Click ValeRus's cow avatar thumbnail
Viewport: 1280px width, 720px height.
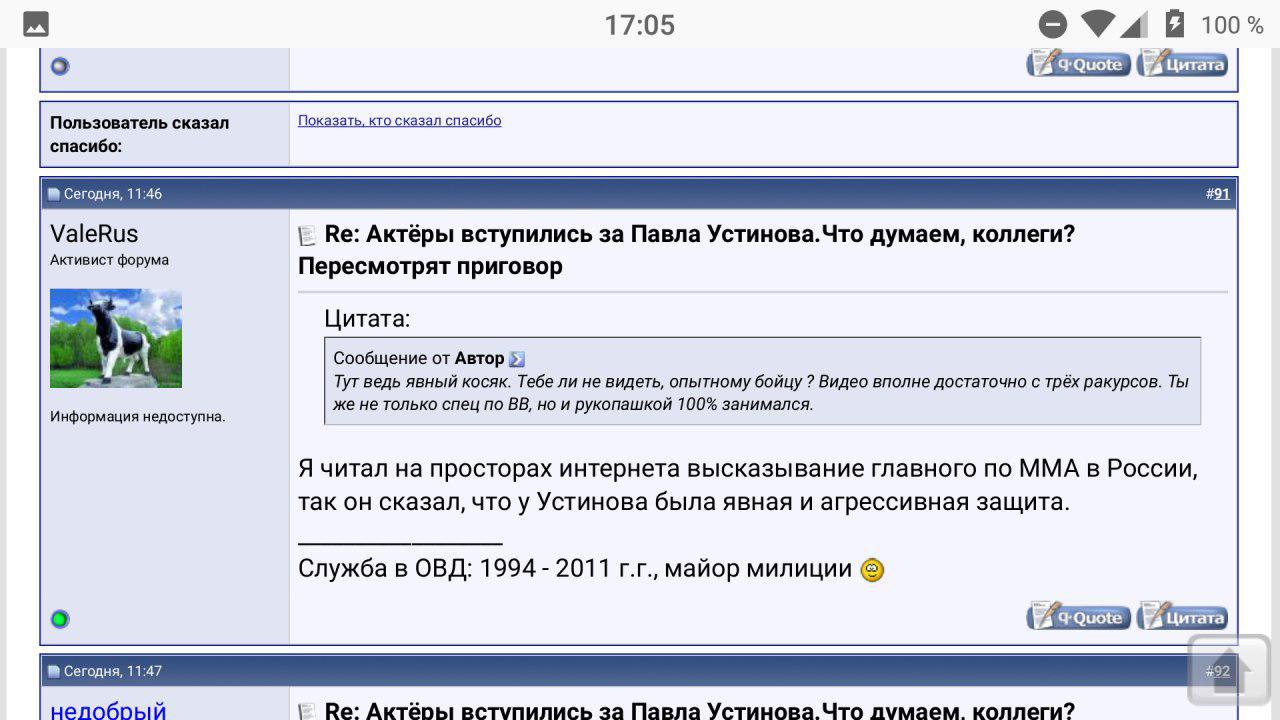tap(116, 338)
